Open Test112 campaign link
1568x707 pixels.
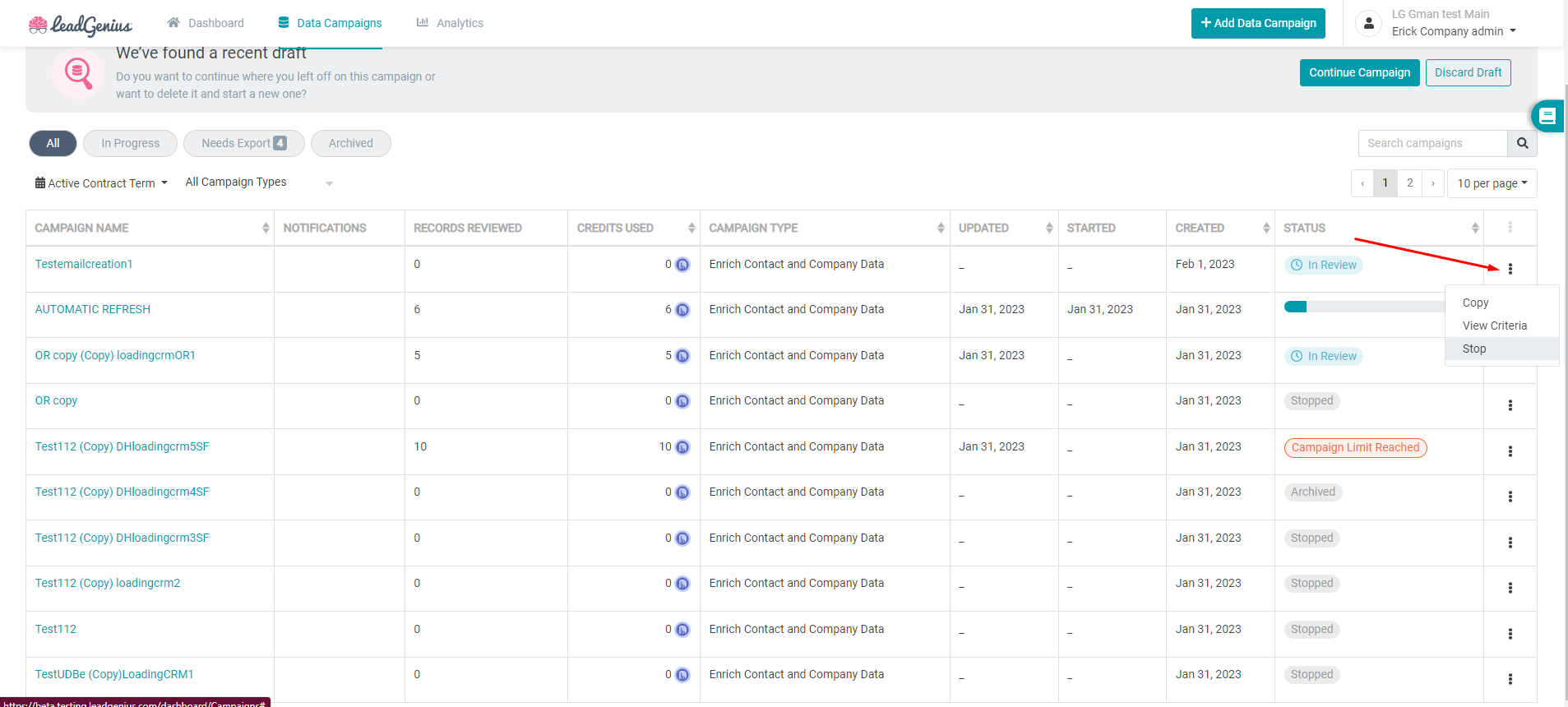click(56, 629)
